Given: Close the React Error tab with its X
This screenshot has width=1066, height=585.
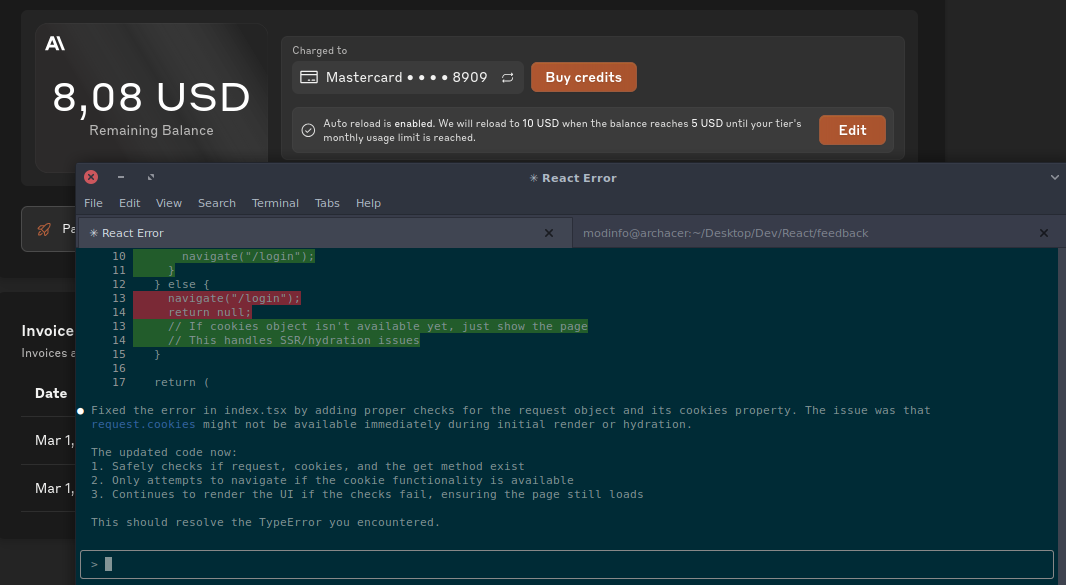Looking at the screenshot, I should tap(548, 233).
